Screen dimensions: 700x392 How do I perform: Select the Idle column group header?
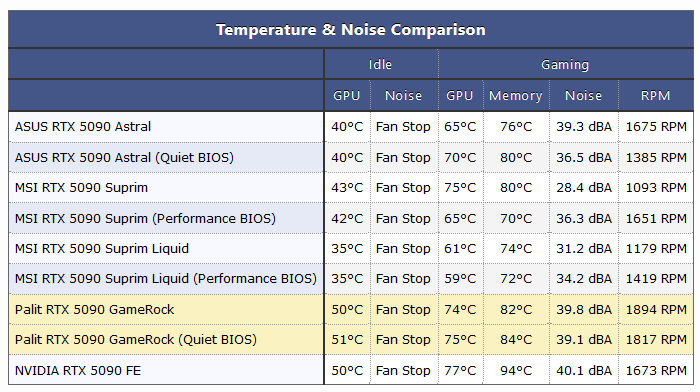pos(380,64)
